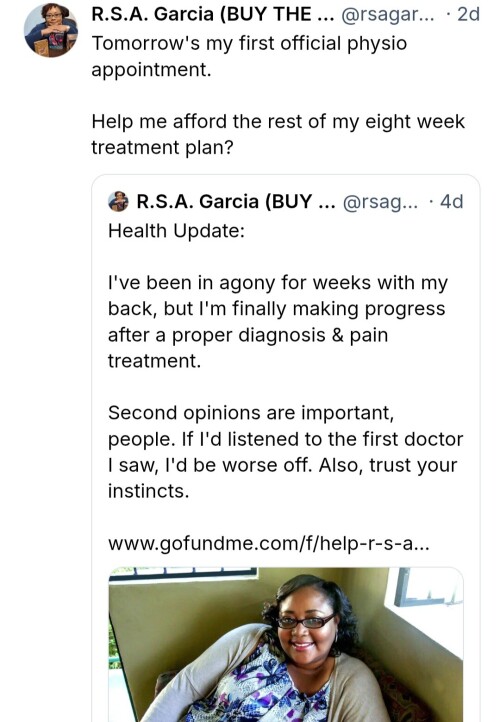Screen dimensions: 500x722
Task: Click the @rsagar... handle on the top tweet
Action: pos(387,15)
